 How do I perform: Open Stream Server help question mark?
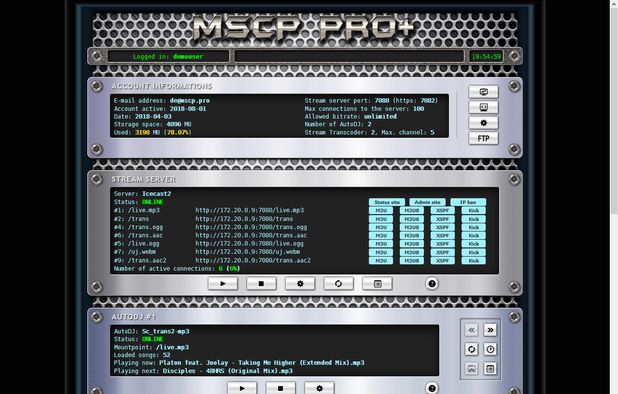[432, 284]
